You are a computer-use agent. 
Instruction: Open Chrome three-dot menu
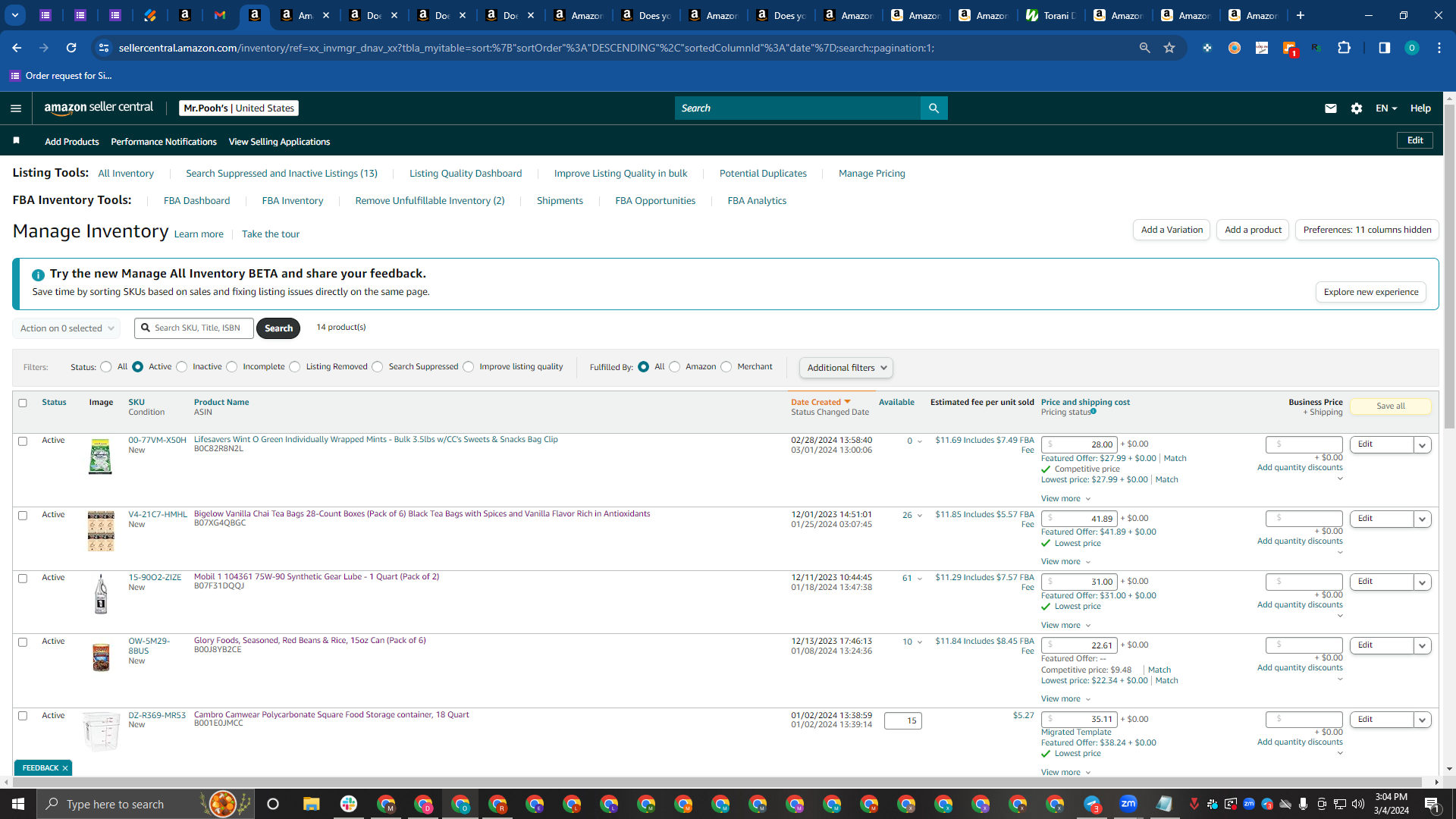pyautogui.click(x=1439, y=48)
